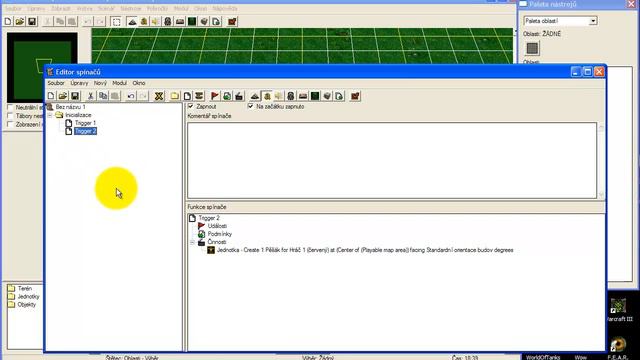This screenshot has height=360, width=640.
Task: Open the Paleta oblastí dropdown
Action: click(593, 21)
